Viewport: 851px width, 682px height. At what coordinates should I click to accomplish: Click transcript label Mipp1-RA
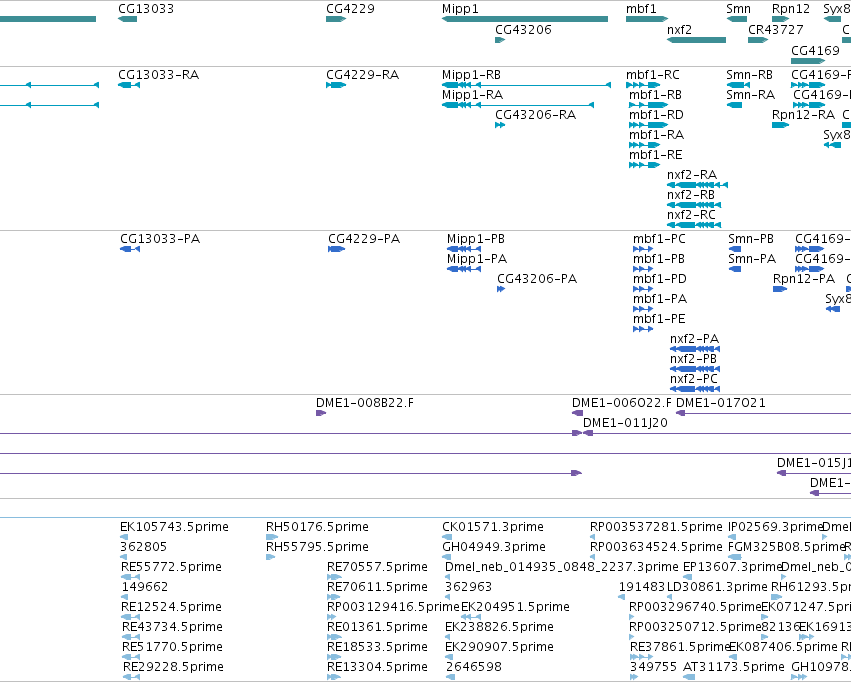point(472,94)
